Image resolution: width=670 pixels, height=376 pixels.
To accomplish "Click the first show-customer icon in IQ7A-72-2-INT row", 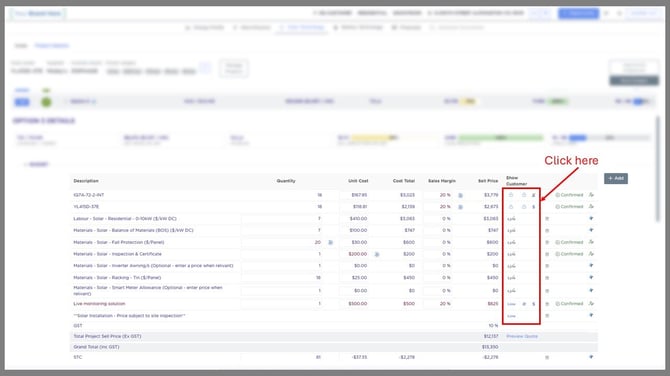I will (x=511, y=195).
